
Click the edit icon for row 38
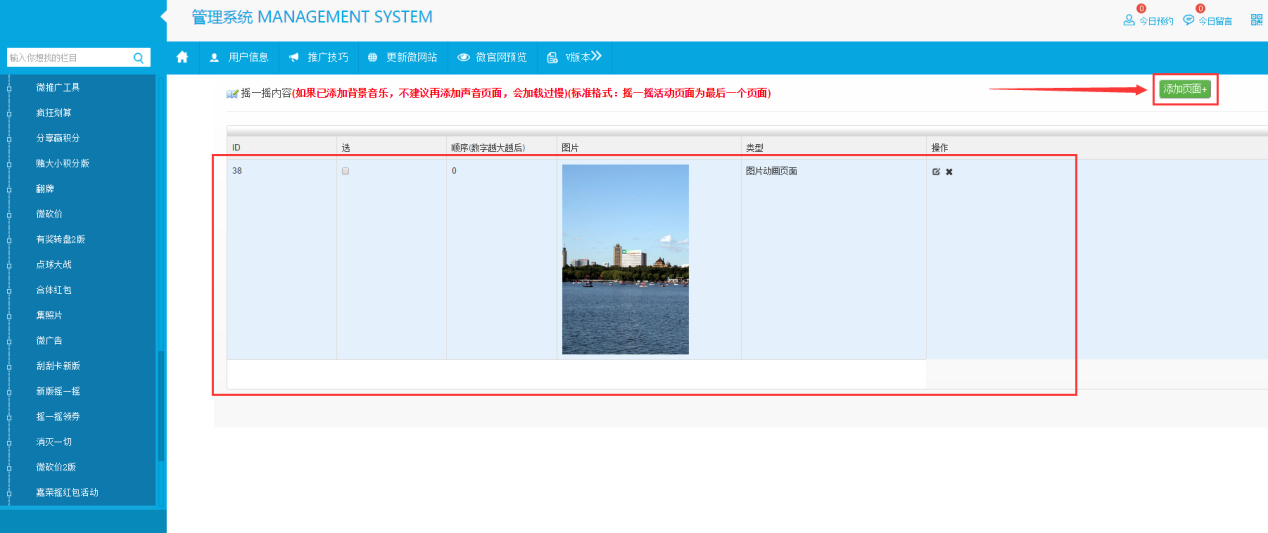(x=936, y=172)
